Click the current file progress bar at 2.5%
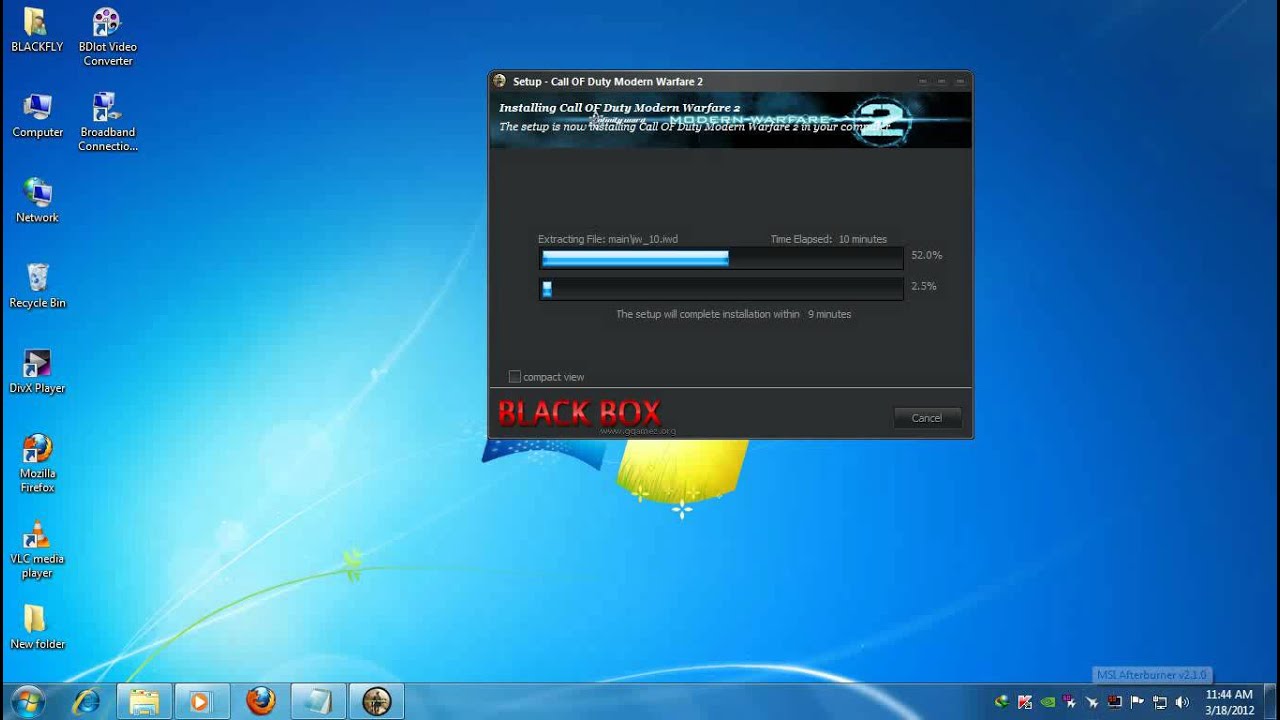 point(721,289)
